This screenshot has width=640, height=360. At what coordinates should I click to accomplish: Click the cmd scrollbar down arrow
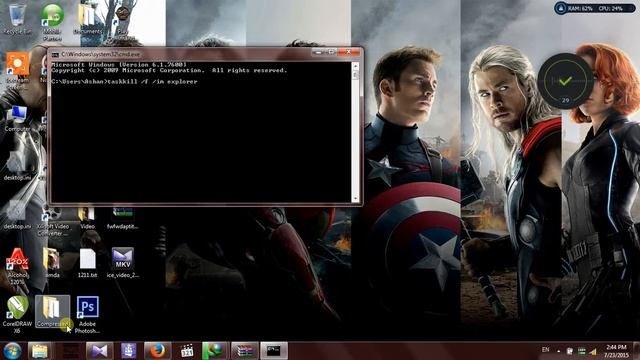(355, 199)
